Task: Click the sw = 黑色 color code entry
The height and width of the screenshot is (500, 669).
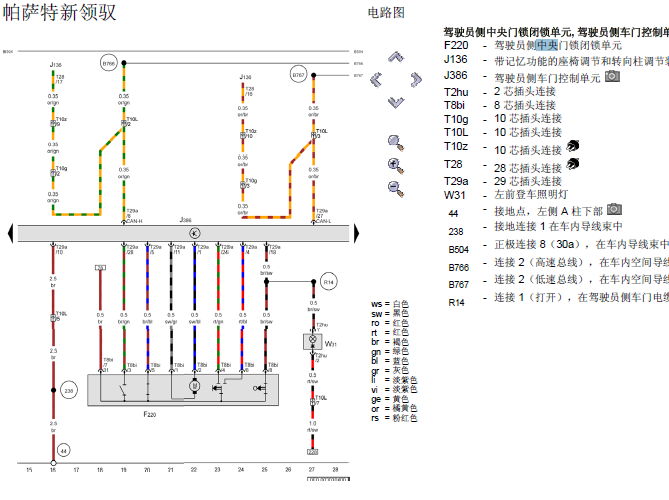Action: [x=390, y=314]
